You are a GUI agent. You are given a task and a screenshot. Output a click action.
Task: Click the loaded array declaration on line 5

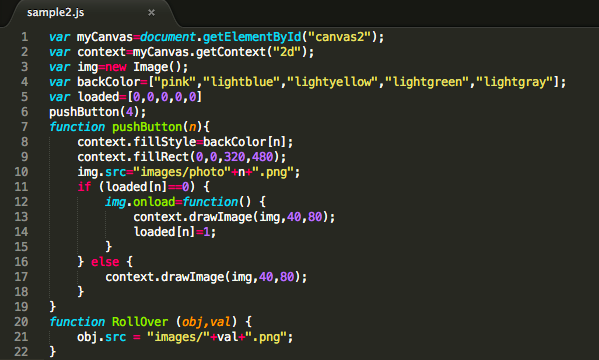(x=125, y=97)
